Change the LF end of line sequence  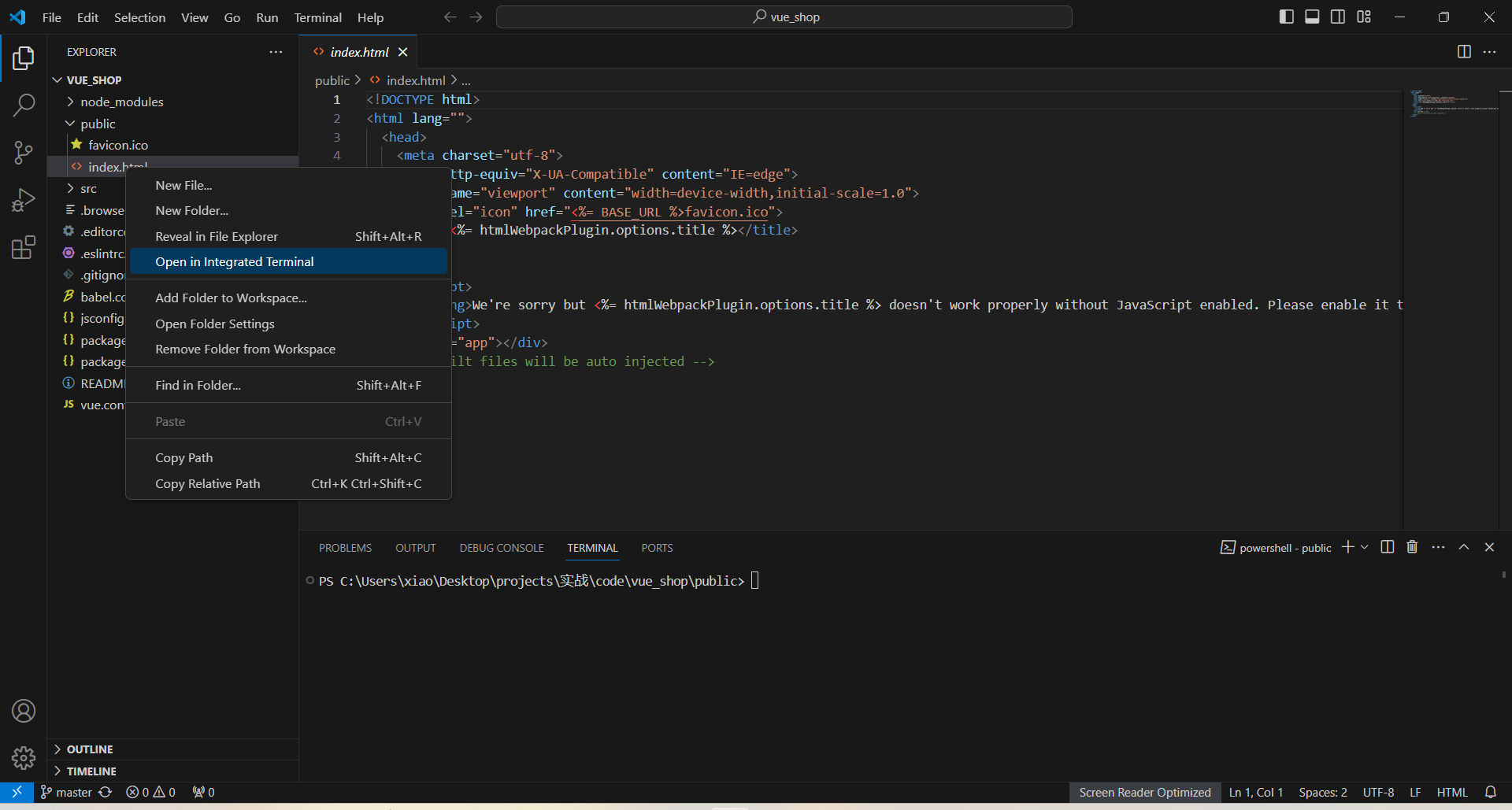pos(1415,792)
